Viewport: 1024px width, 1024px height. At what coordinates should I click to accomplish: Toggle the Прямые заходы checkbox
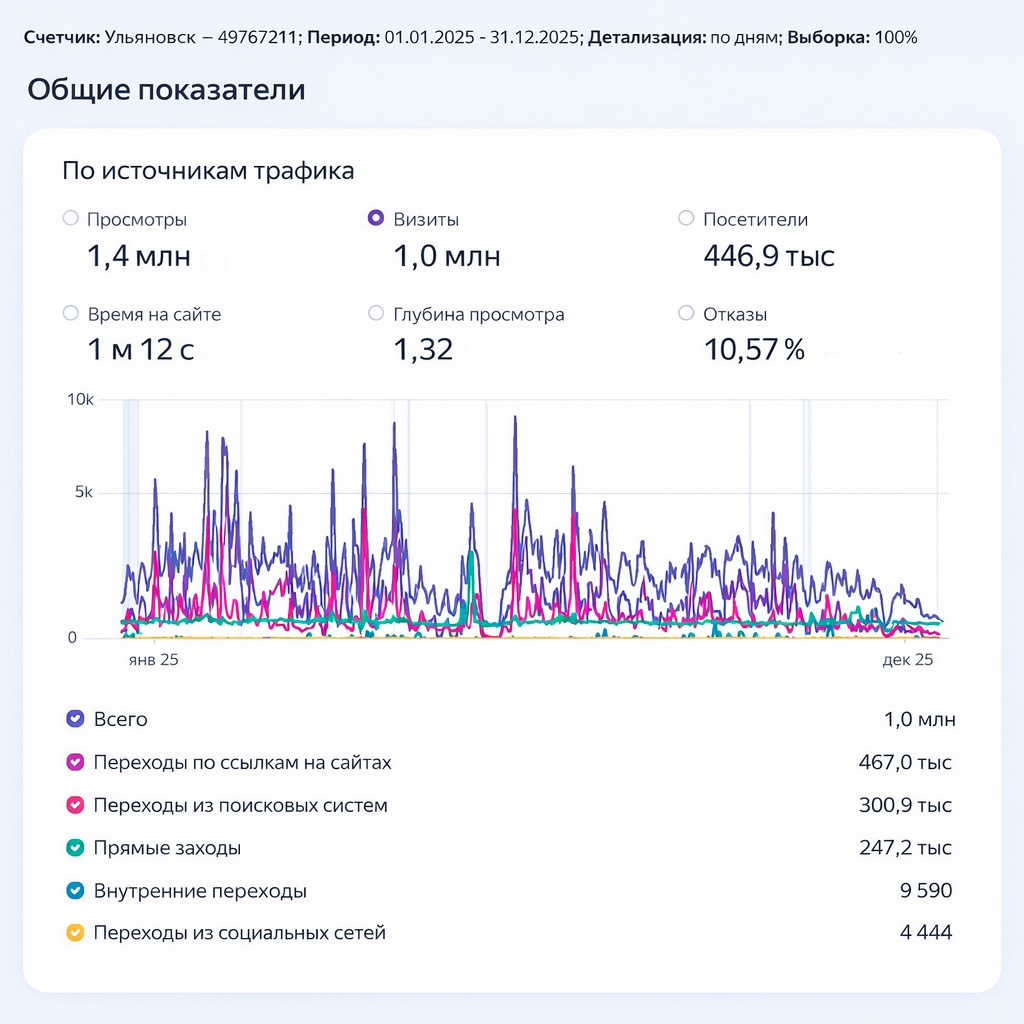pyautogui.click(x=74, y=848)
